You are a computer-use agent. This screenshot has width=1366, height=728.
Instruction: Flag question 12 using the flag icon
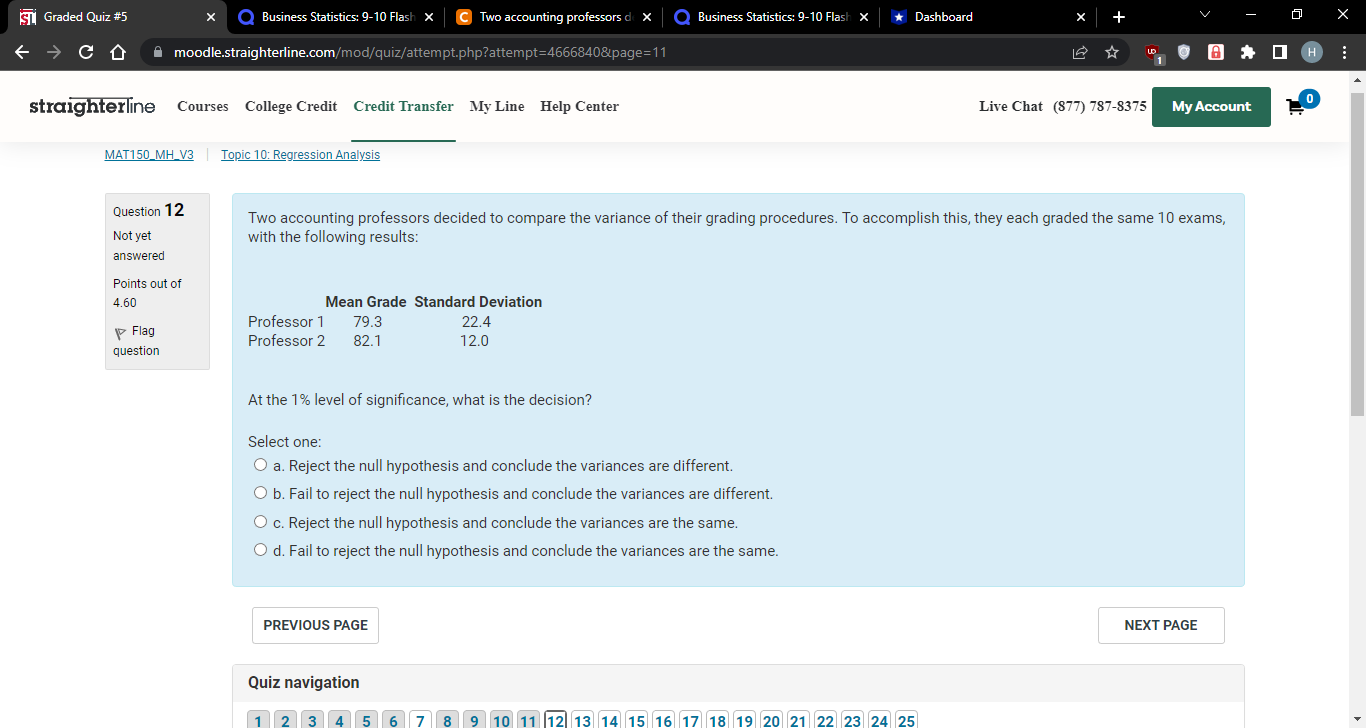[120, 332]
